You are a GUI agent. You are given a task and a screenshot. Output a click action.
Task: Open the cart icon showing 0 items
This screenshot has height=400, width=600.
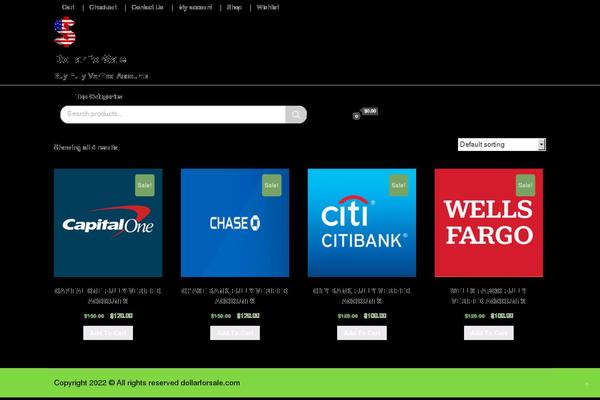coord(356,116)
